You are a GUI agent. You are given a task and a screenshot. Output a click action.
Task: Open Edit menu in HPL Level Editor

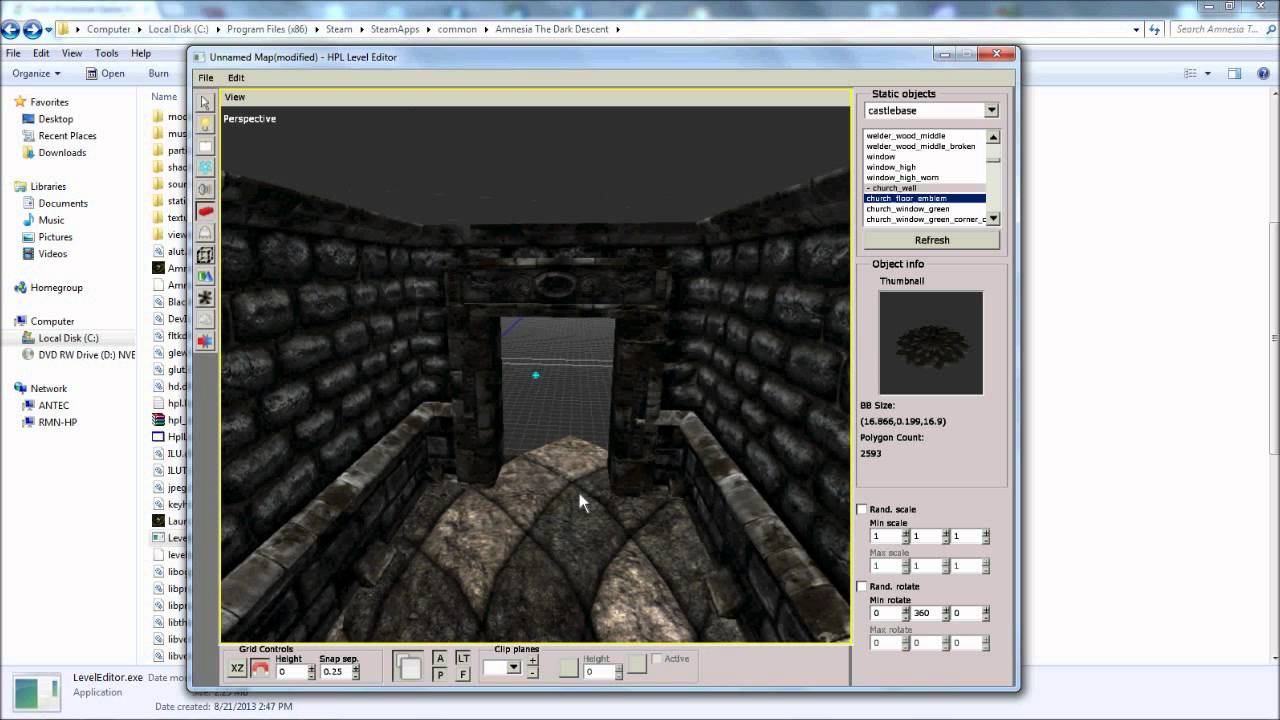[x=236, y=78]
